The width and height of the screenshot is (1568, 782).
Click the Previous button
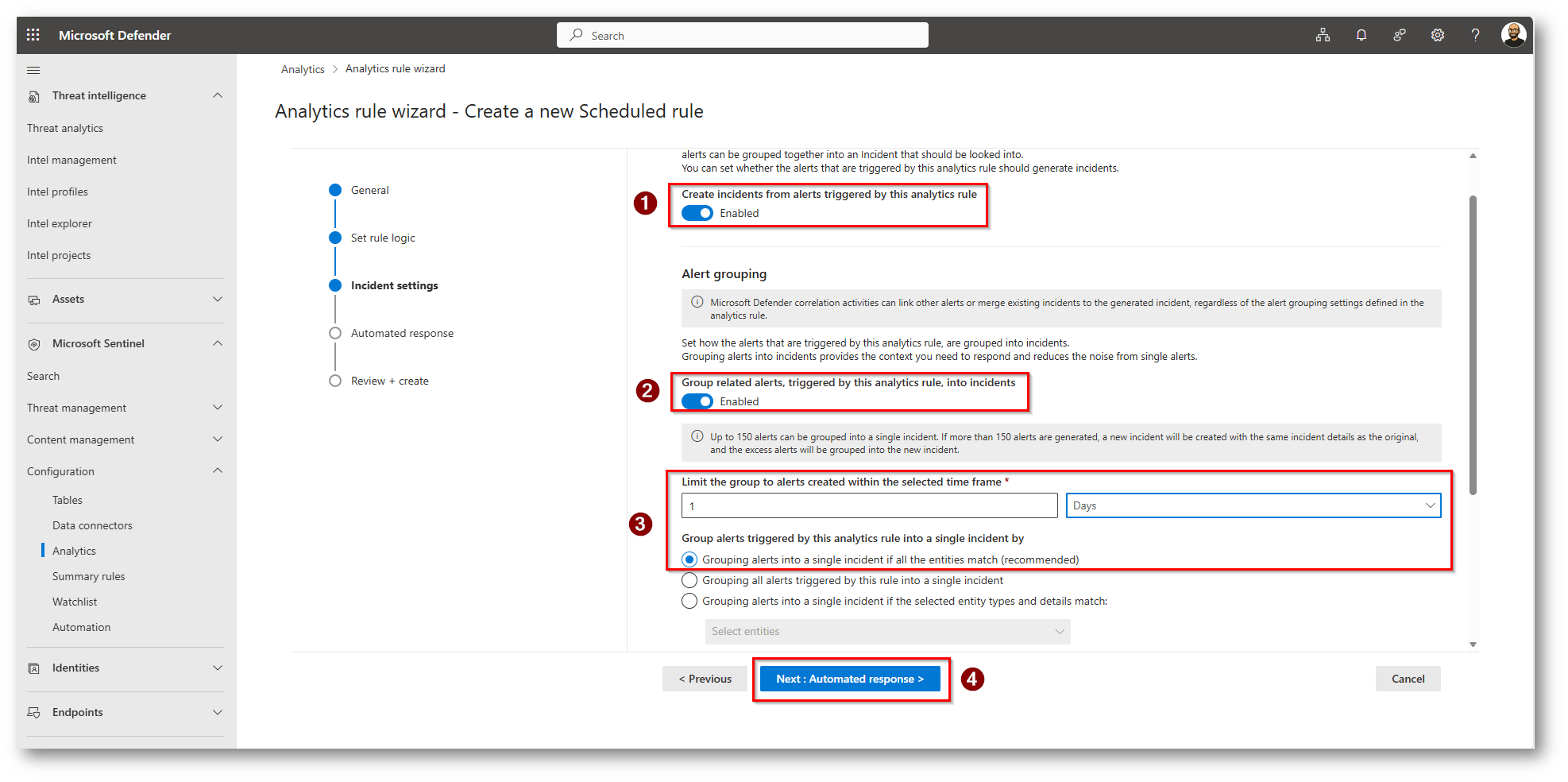[705, 679]
